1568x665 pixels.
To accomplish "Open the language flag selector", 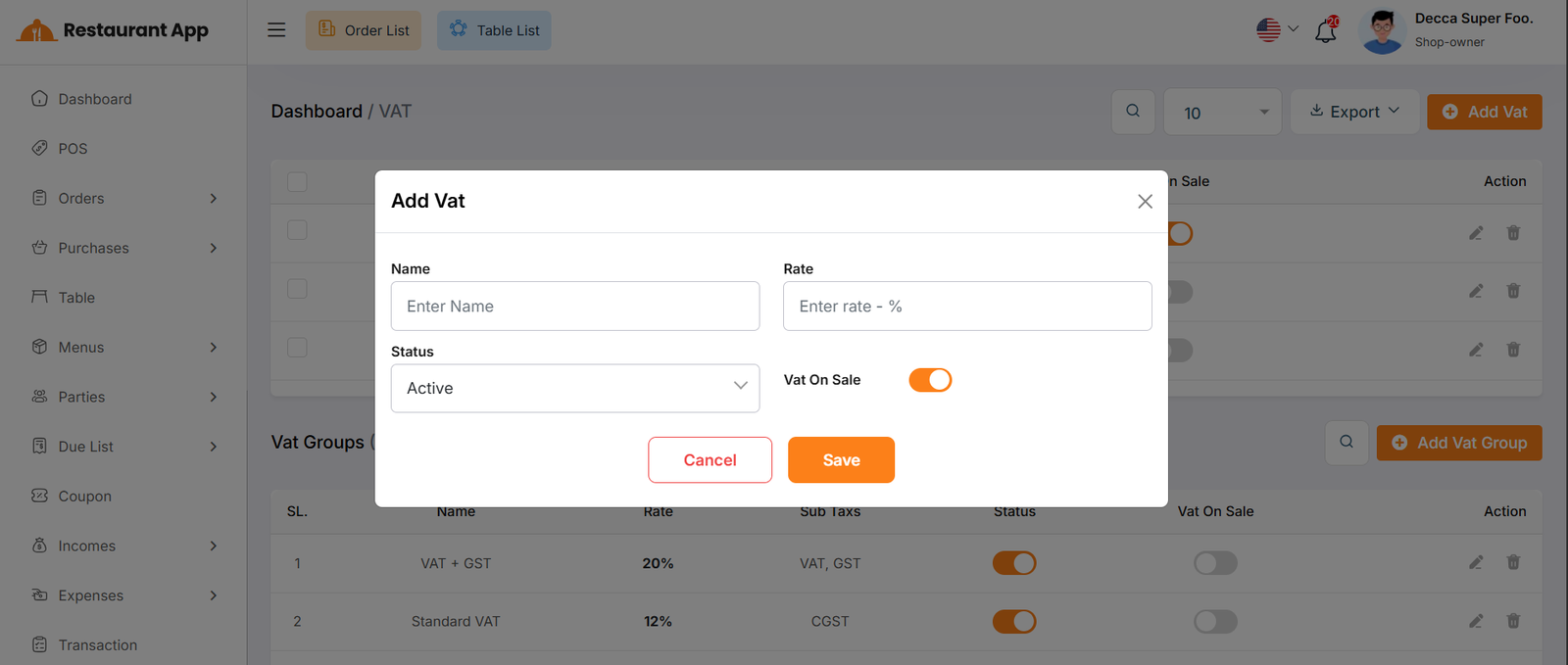I will (x=1277, y=30).
